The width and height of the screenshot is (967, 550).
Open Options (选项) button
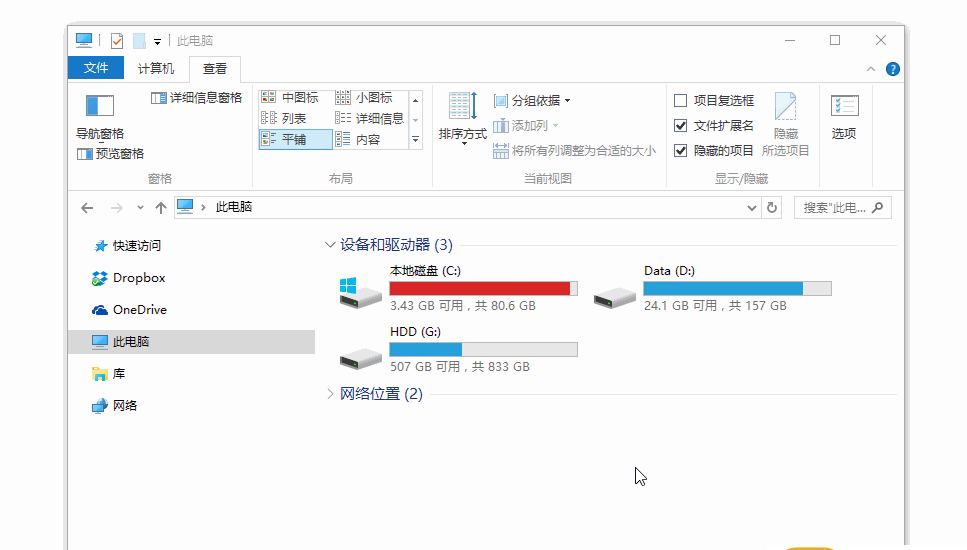coord(844,117)
